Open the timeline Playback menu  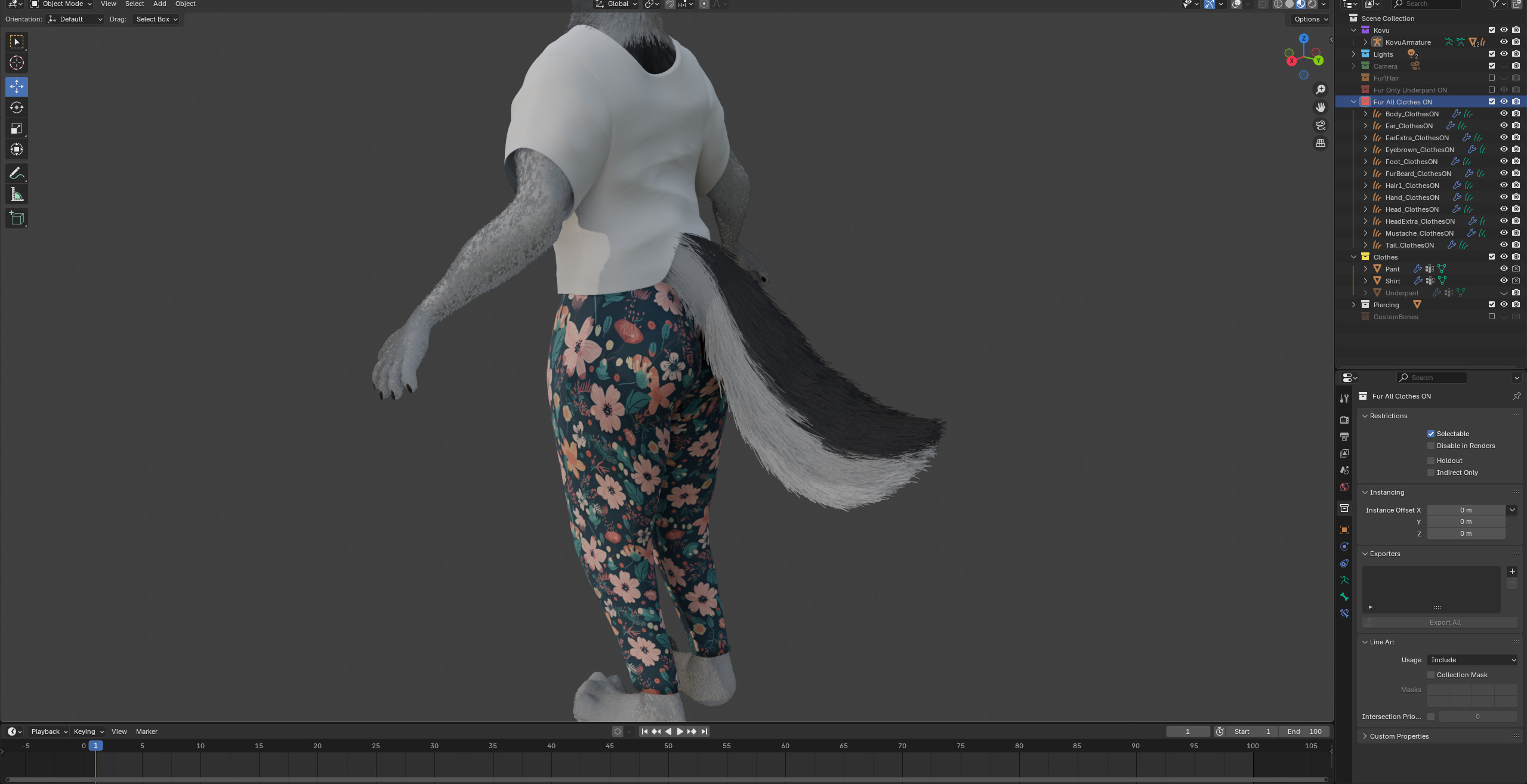click(49, 731)
